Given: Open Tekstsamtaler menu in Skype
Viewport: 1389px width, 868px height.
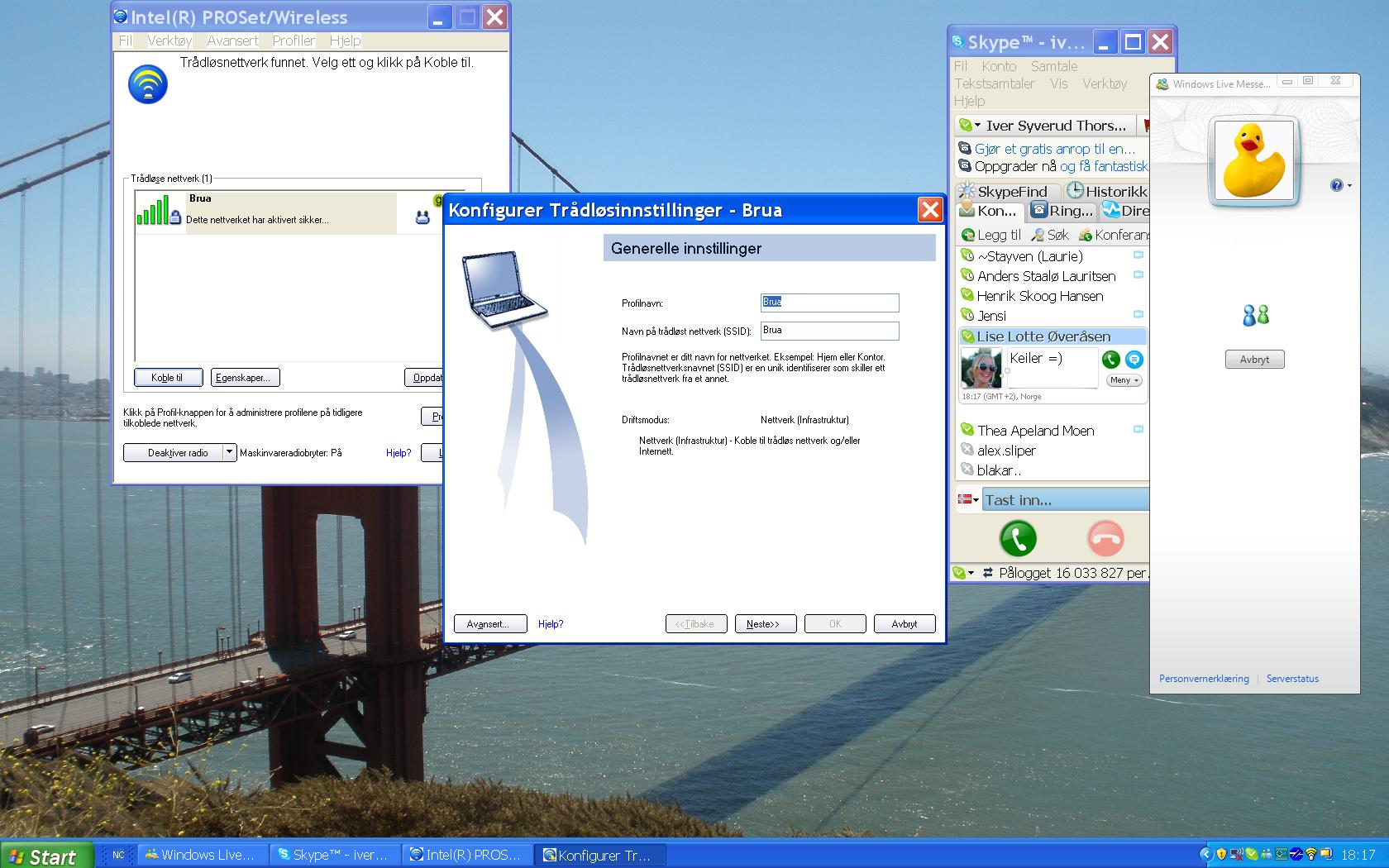Looking at the screenshot, I should pyautogui.click(x=995, y=83).
